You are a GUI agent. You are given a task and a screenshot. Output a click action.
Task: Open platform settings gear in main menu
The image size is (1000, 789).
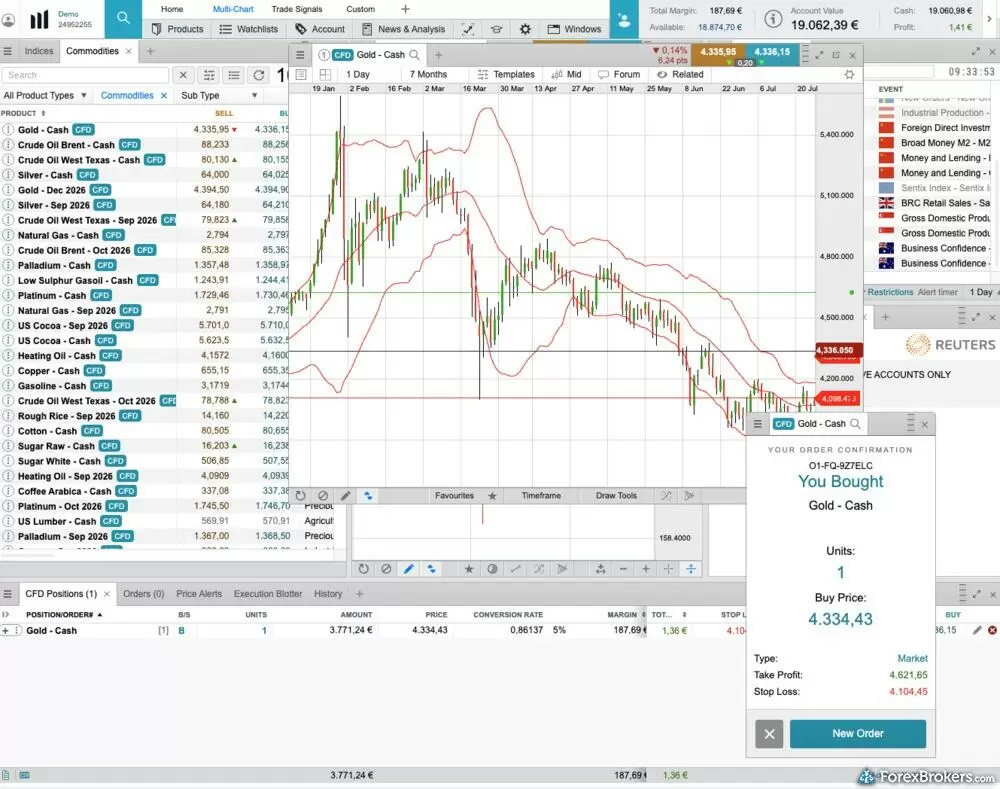[525, 29]
